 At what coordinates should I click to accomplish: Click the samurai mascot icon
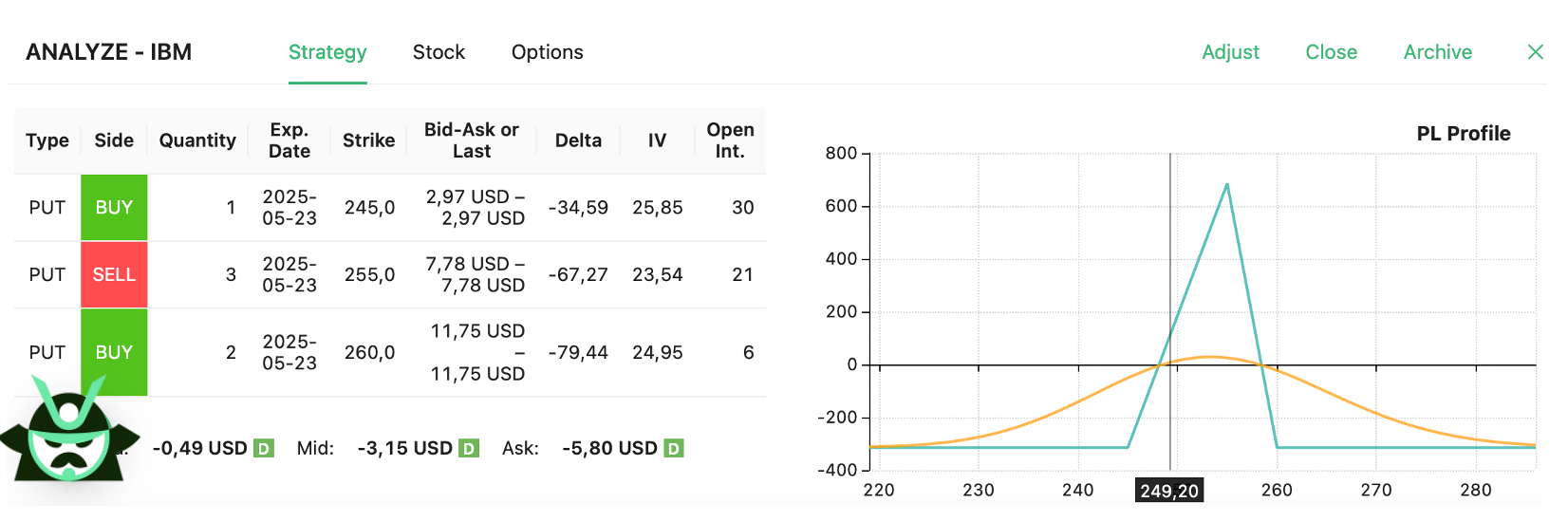click(68, 432)
